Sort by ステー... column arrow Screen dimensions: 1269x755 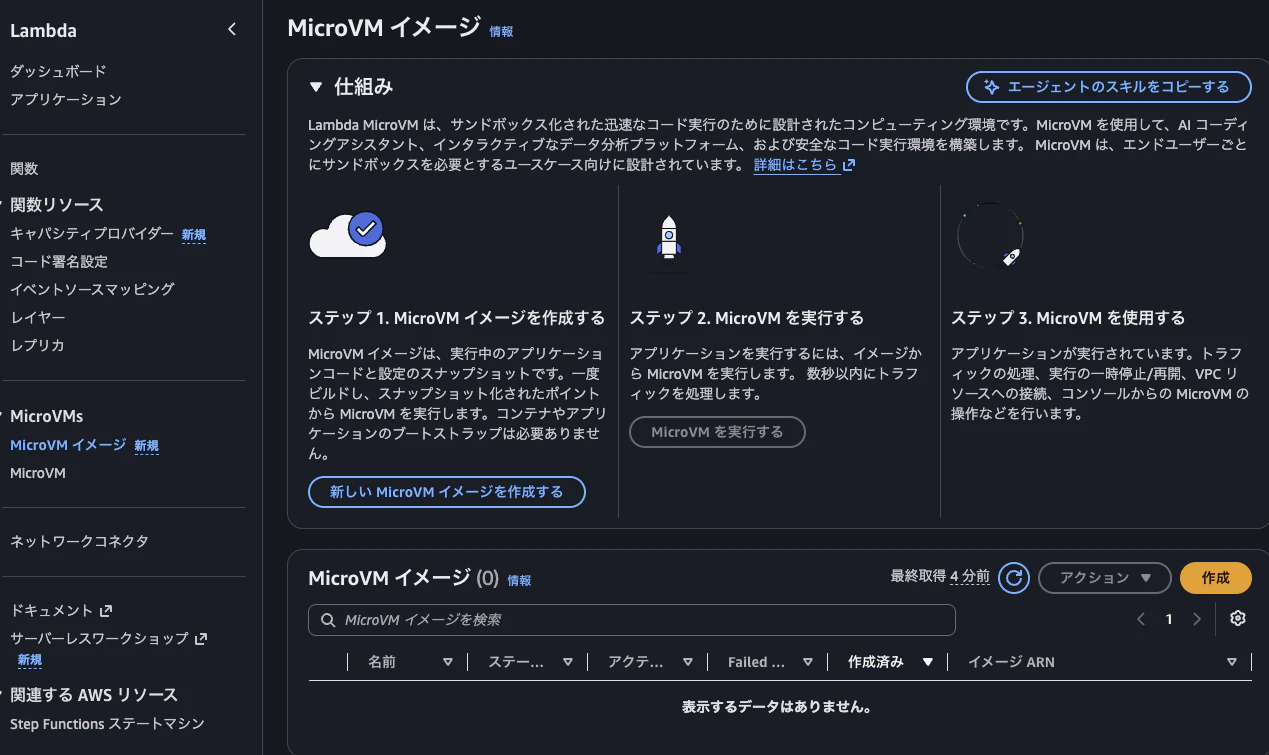coord(567,662)
